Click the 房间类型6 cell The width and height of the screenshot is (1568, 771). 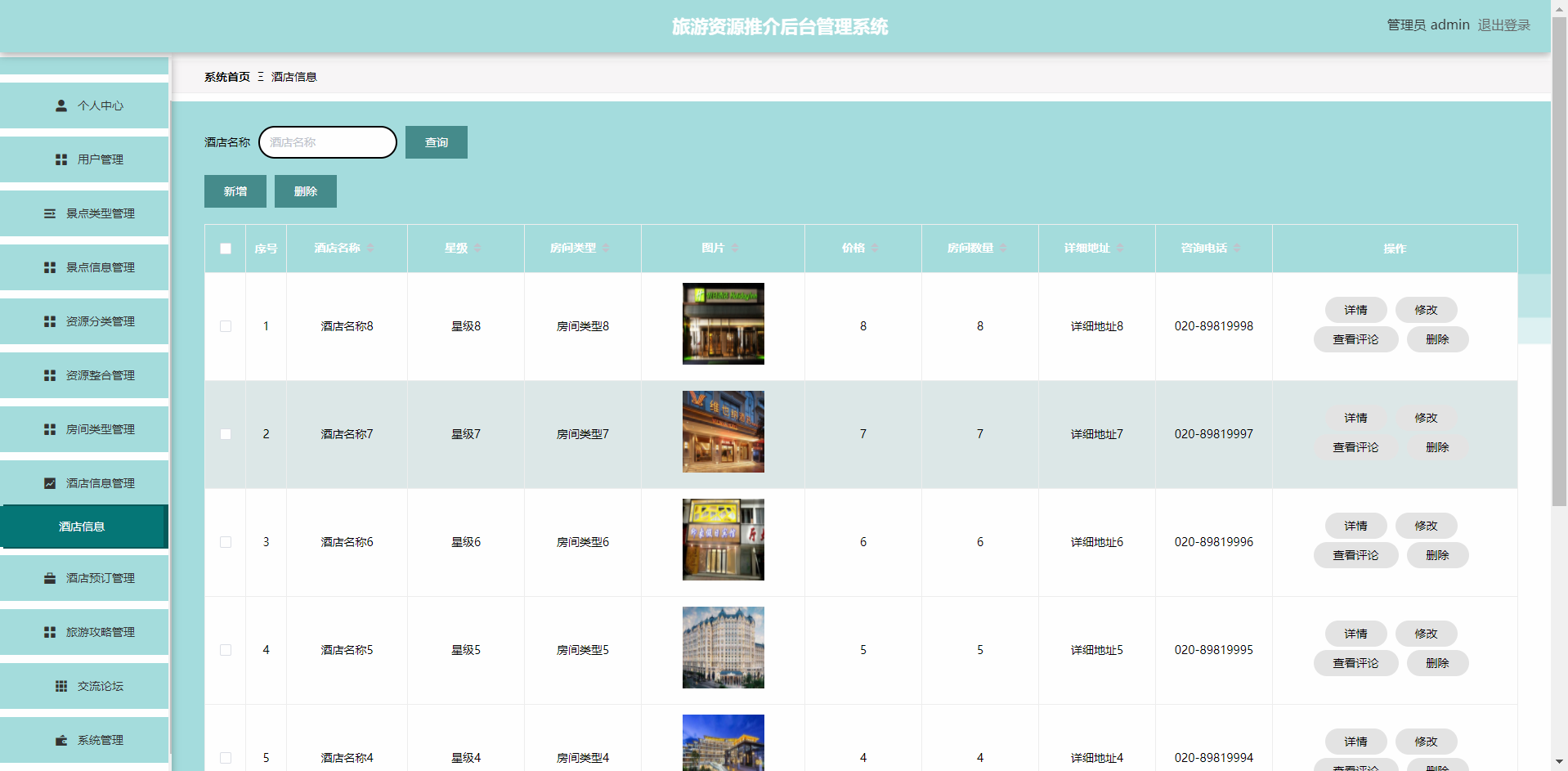(583, 542)
